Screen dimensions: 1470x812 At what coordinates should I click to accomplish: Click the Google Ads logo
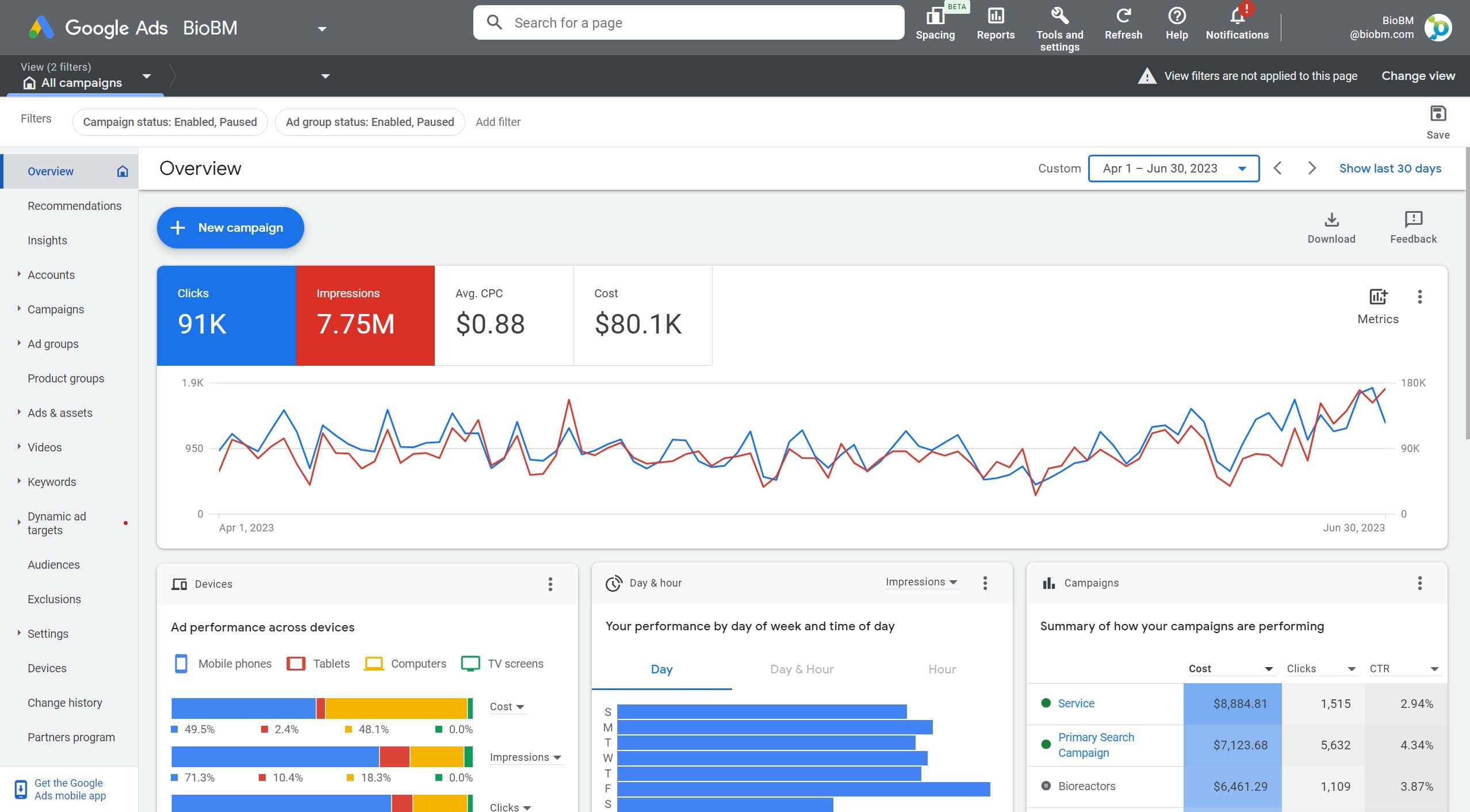click(x=41, y=28)
